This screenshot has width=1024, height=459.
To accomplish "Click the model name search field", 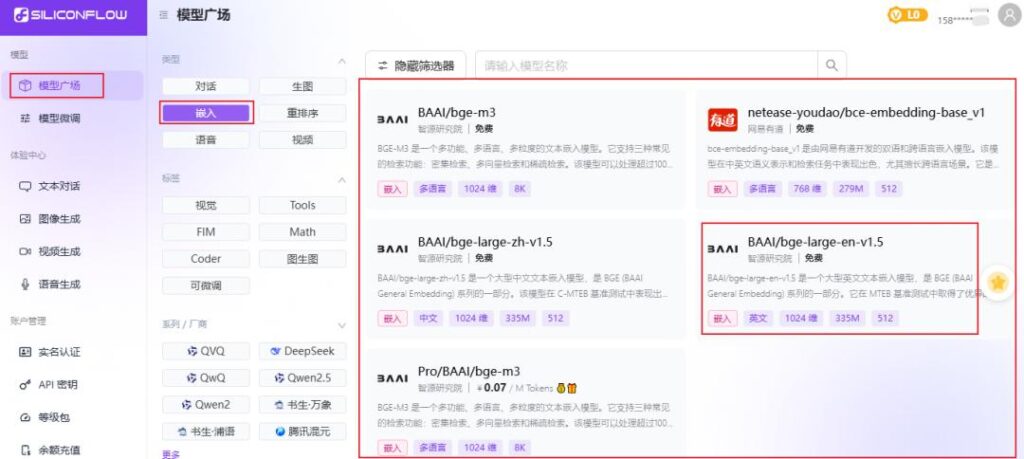I will click(646, 66).
